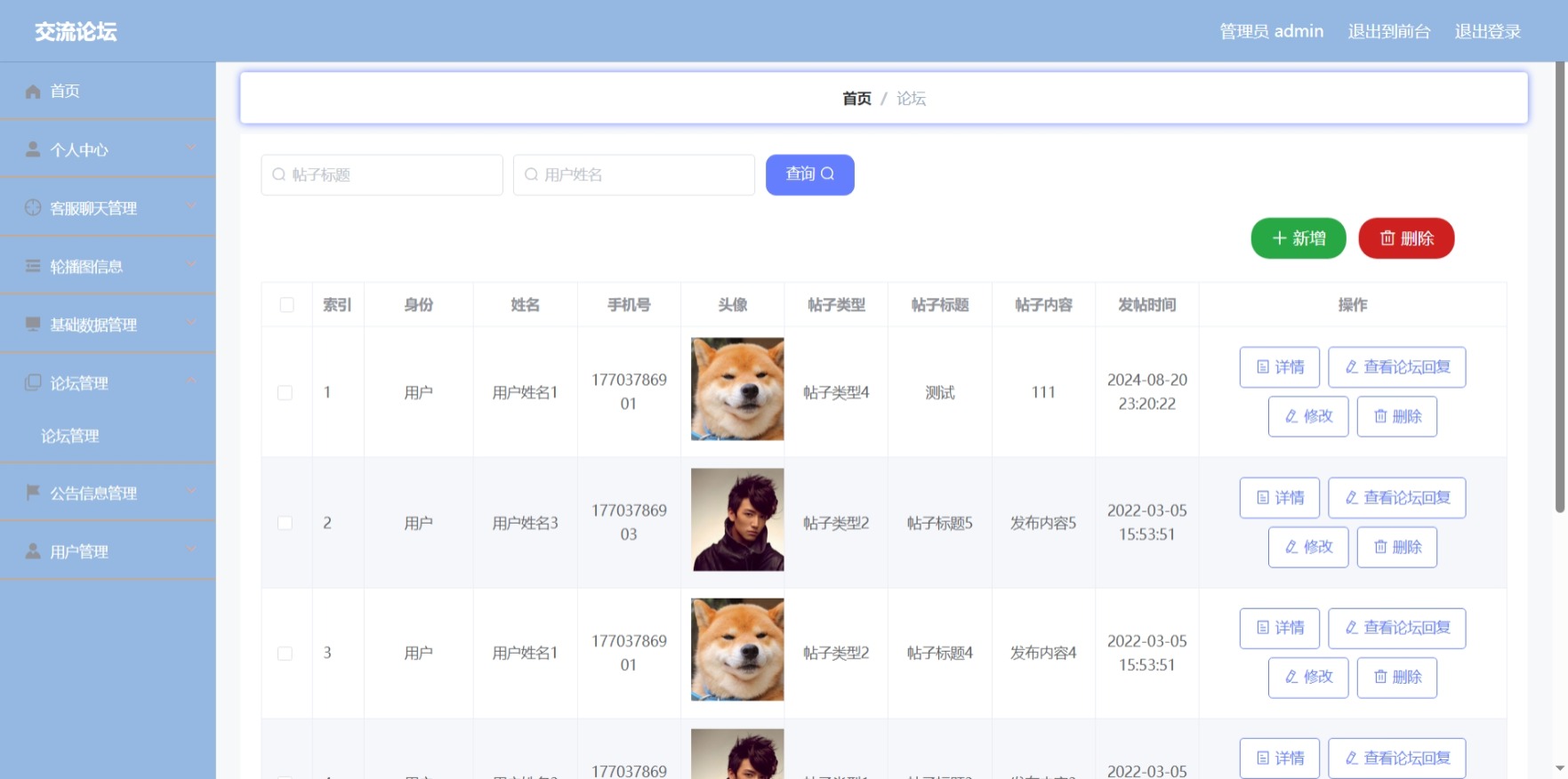Click 管理员 admin in the header
Viewport: 1568px width, 779px height.
pyautogui.click(x=1271, y=31)
